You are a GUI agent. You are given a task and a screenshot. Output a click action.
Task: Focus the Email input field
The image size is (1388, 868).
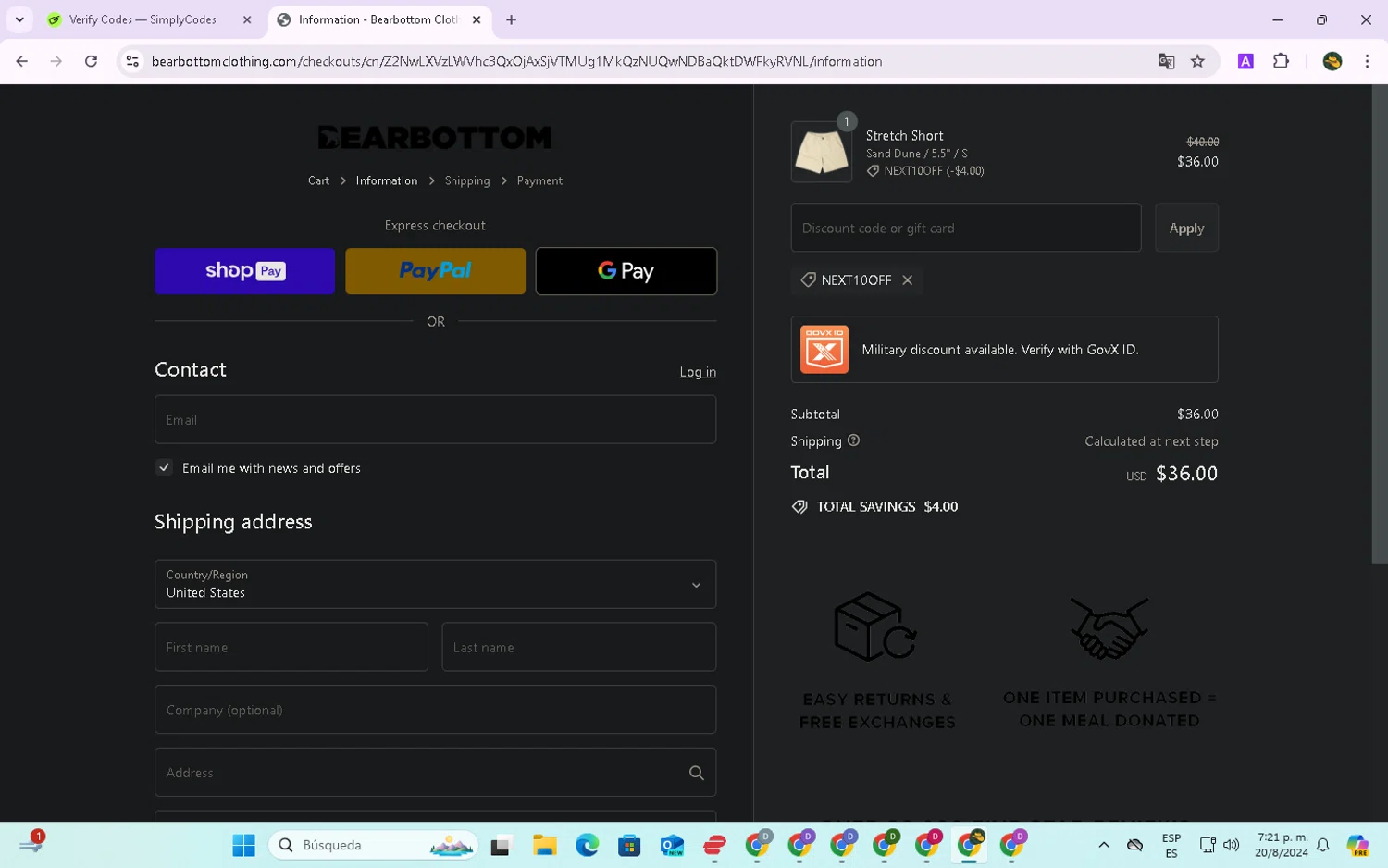(x=435, y=419)
